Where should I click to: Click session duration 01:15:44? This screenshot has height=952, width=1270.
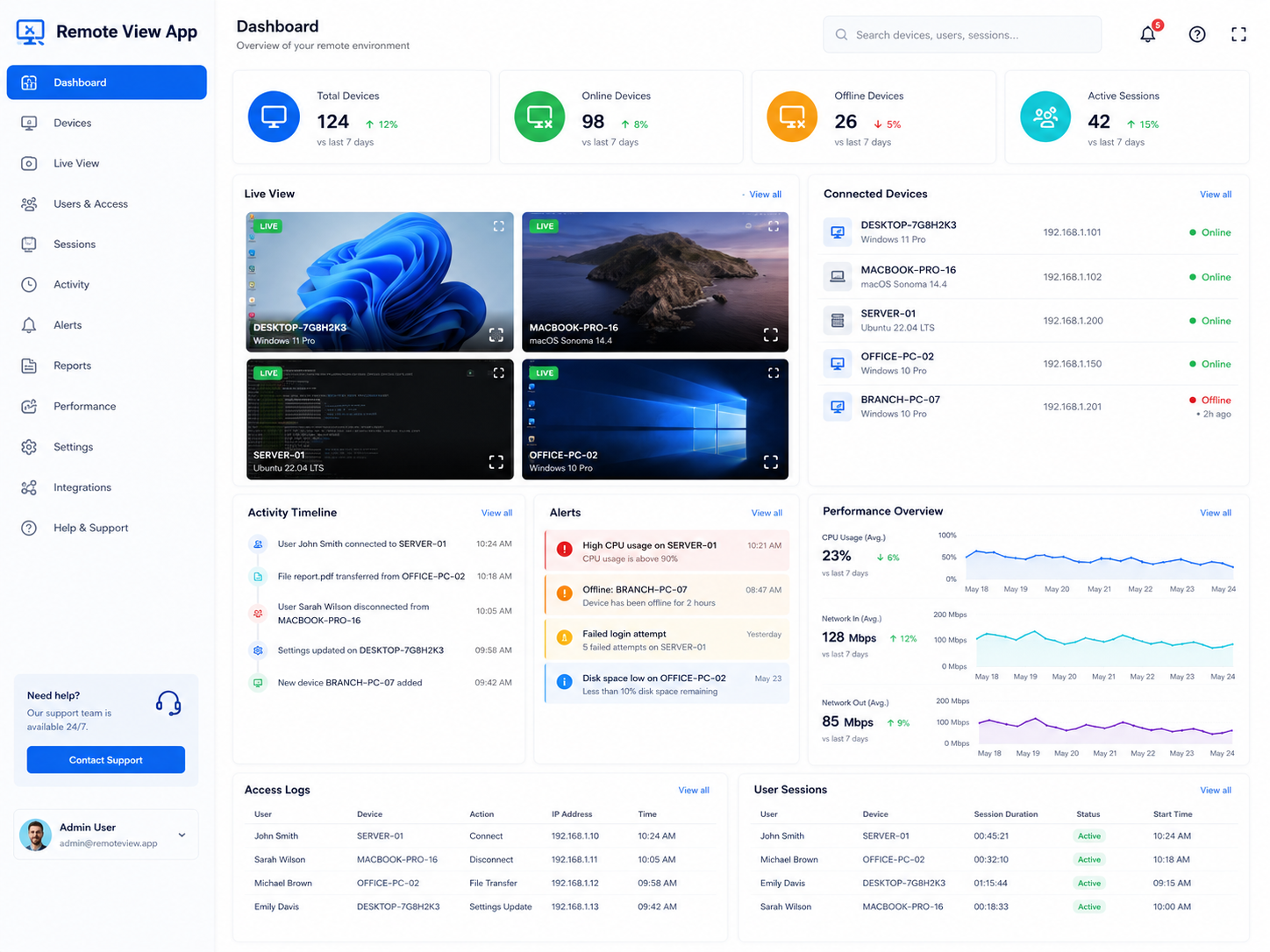click(991, 883)
